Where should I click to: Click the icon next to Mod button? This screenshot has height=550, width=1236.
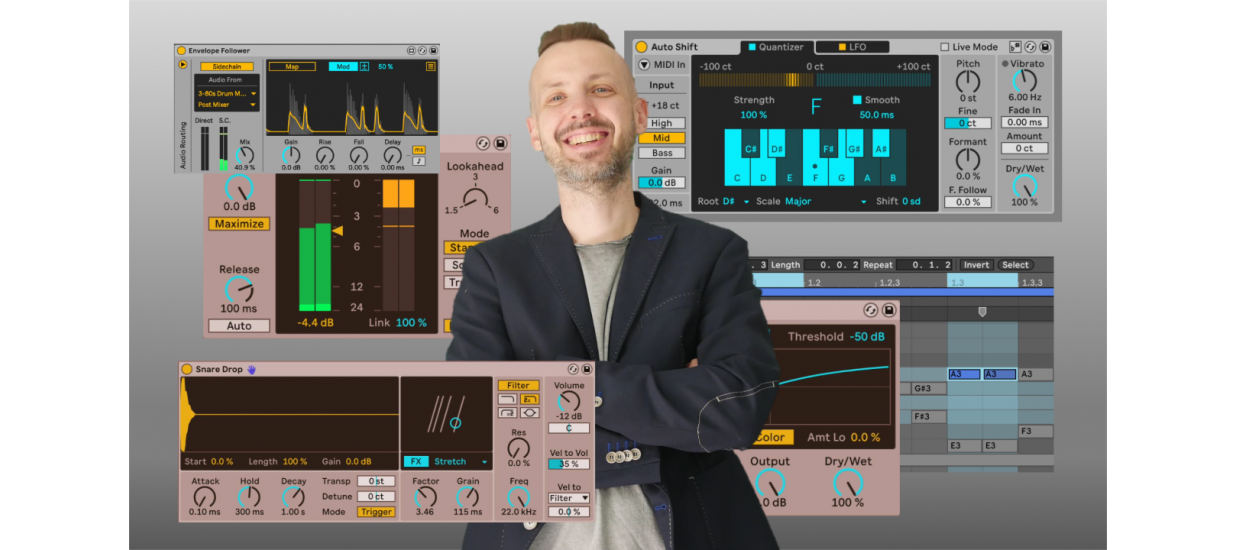[364, 66]
